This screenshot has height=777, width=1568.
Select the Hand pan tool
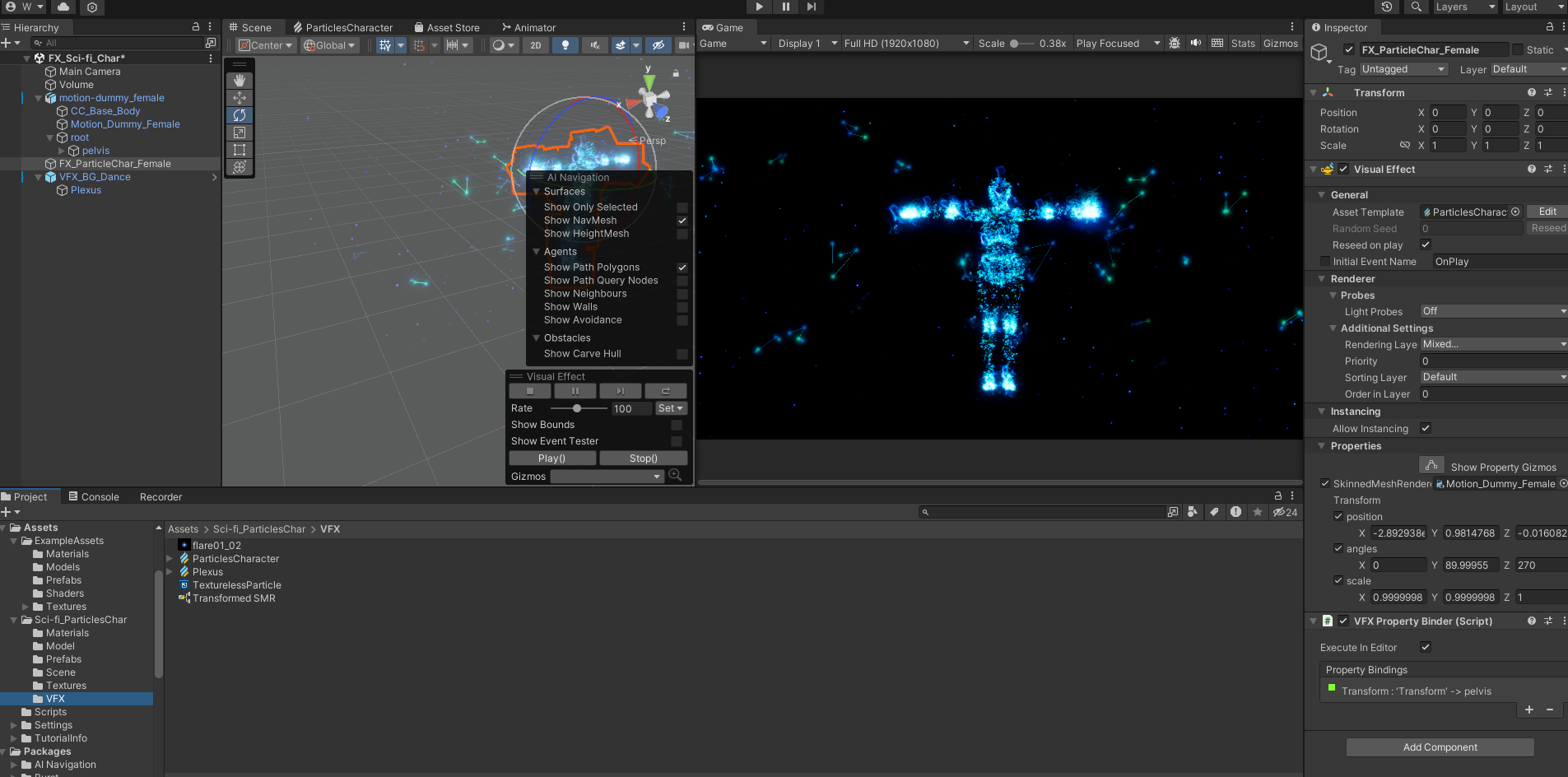(x=239, y=80)
